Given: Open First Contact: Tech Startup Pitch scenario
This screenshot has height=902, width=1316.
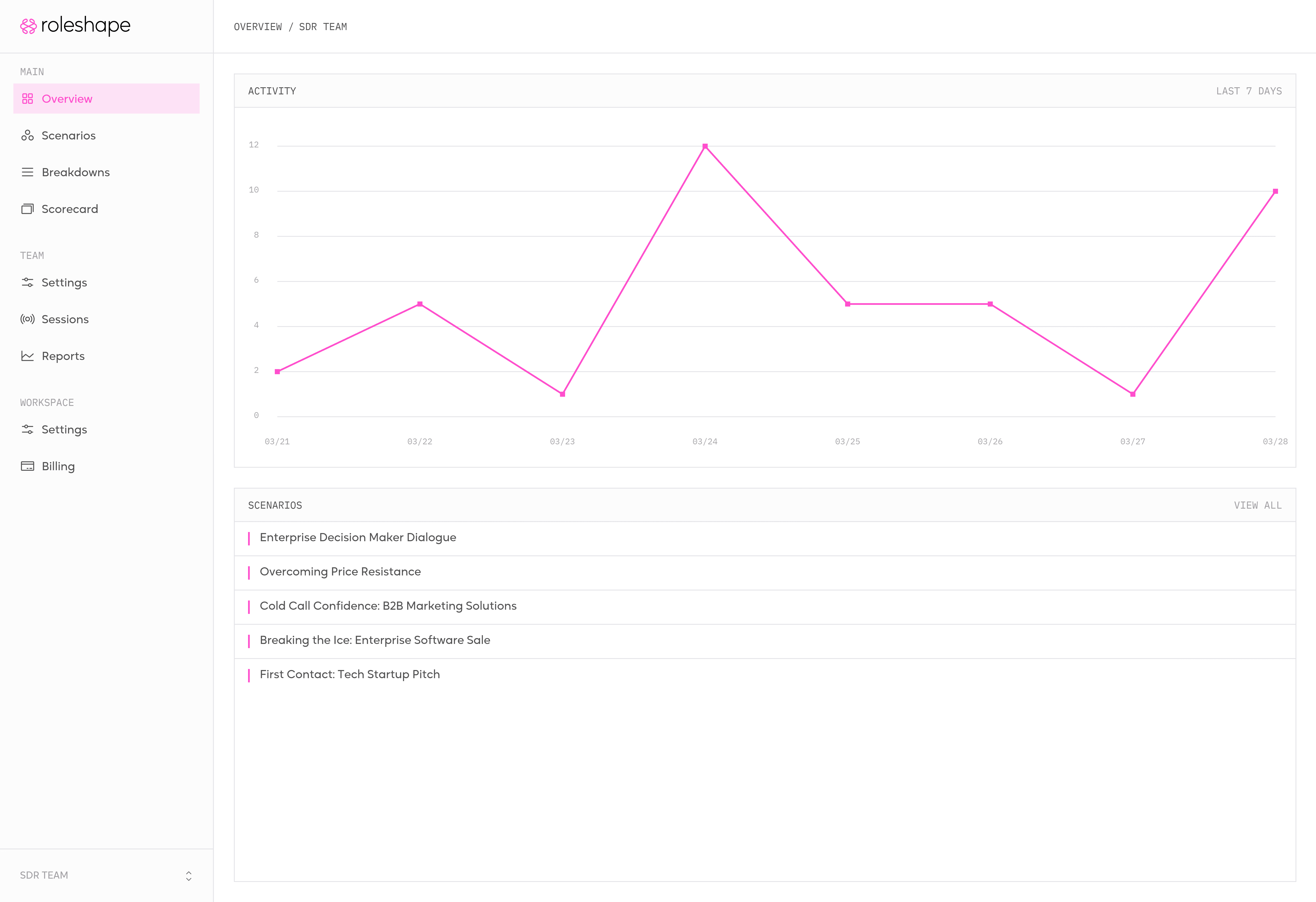Looking at the screenshot, I should pos(765,675).
